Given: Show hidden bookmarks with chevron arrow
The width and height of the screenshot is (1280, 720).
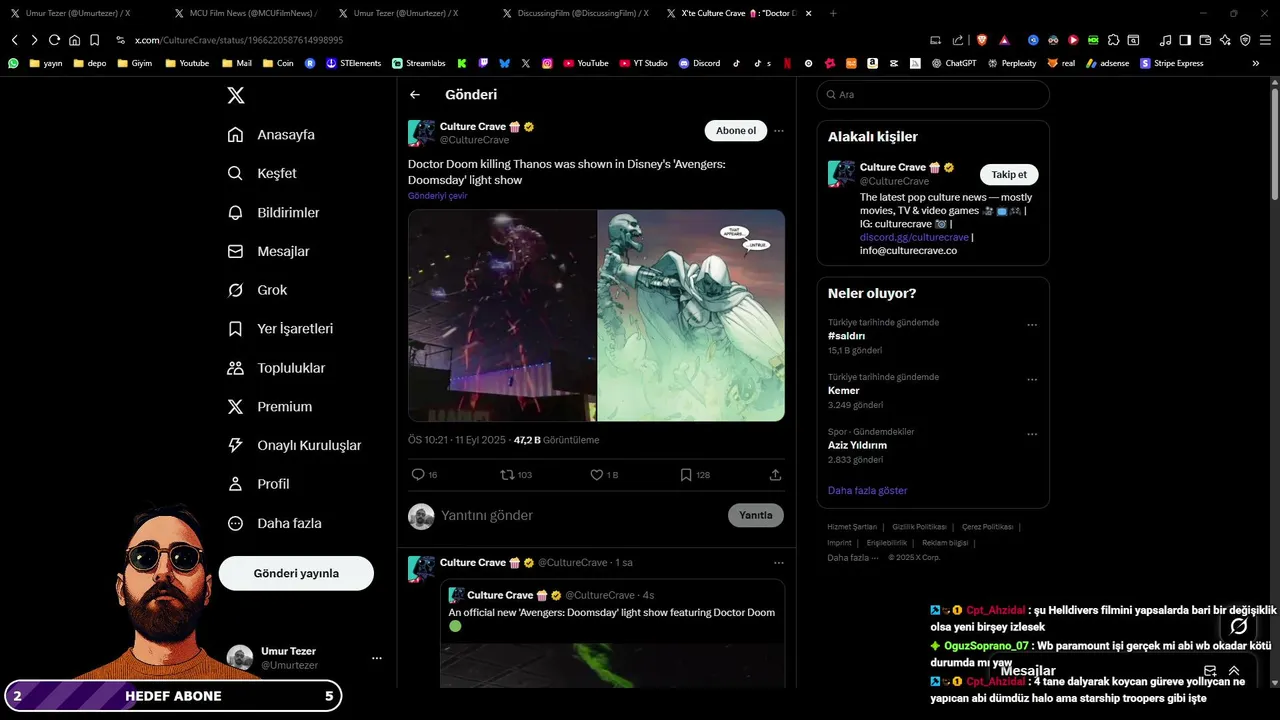Looking at the screenshot, I should pos(1256,63).
